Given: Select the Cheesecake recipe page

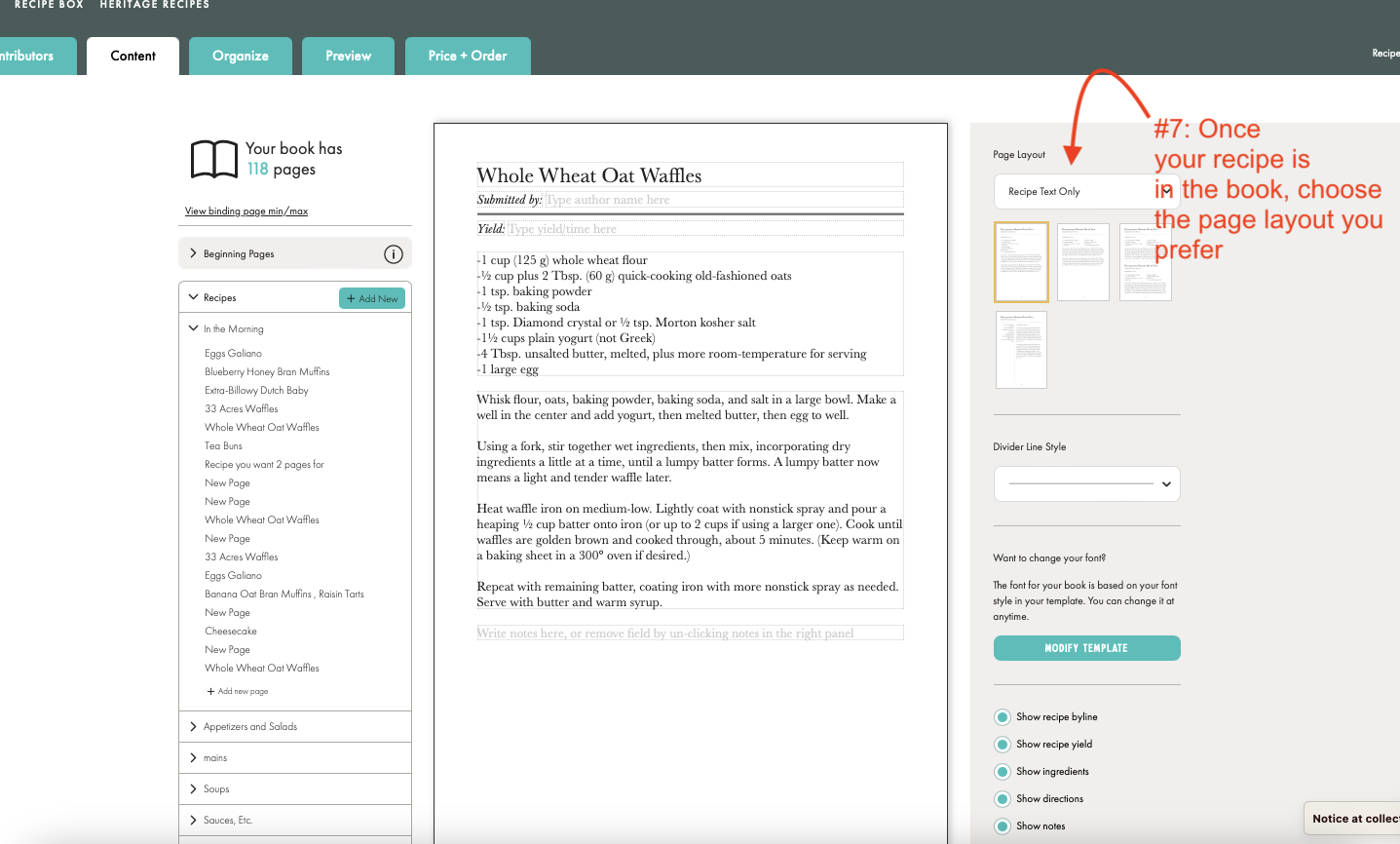Looking at the screenshot, I should [x=230, y=631].
